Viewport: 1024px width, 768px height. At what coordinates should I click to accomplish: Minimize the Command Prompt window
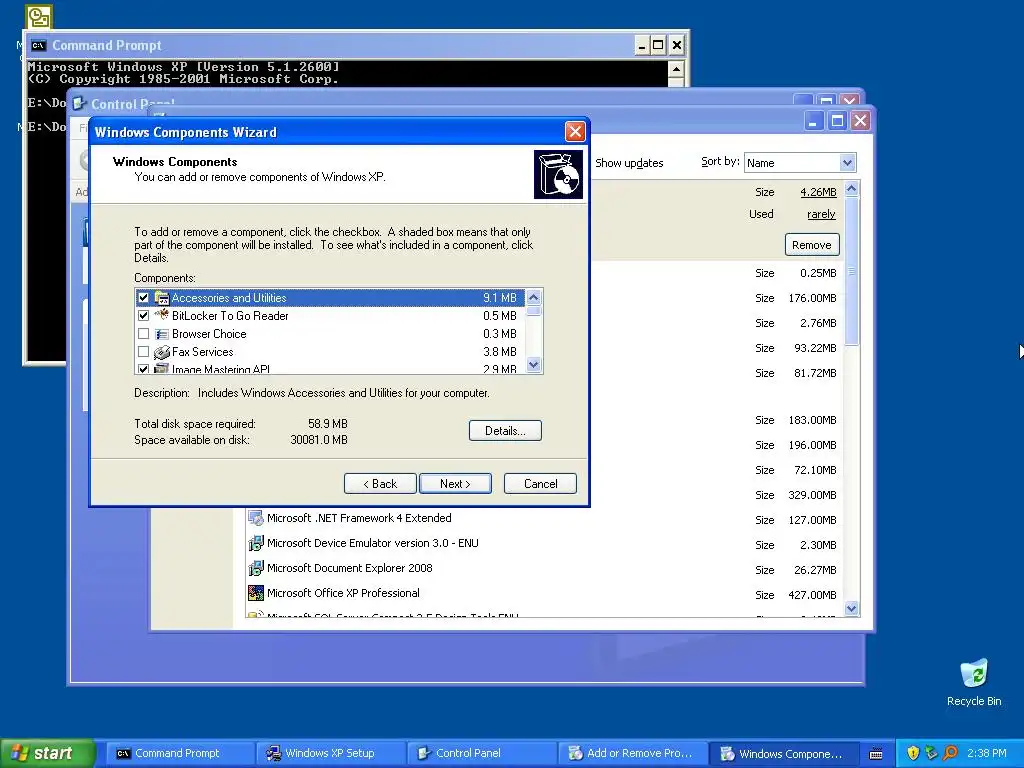(642, 46)
